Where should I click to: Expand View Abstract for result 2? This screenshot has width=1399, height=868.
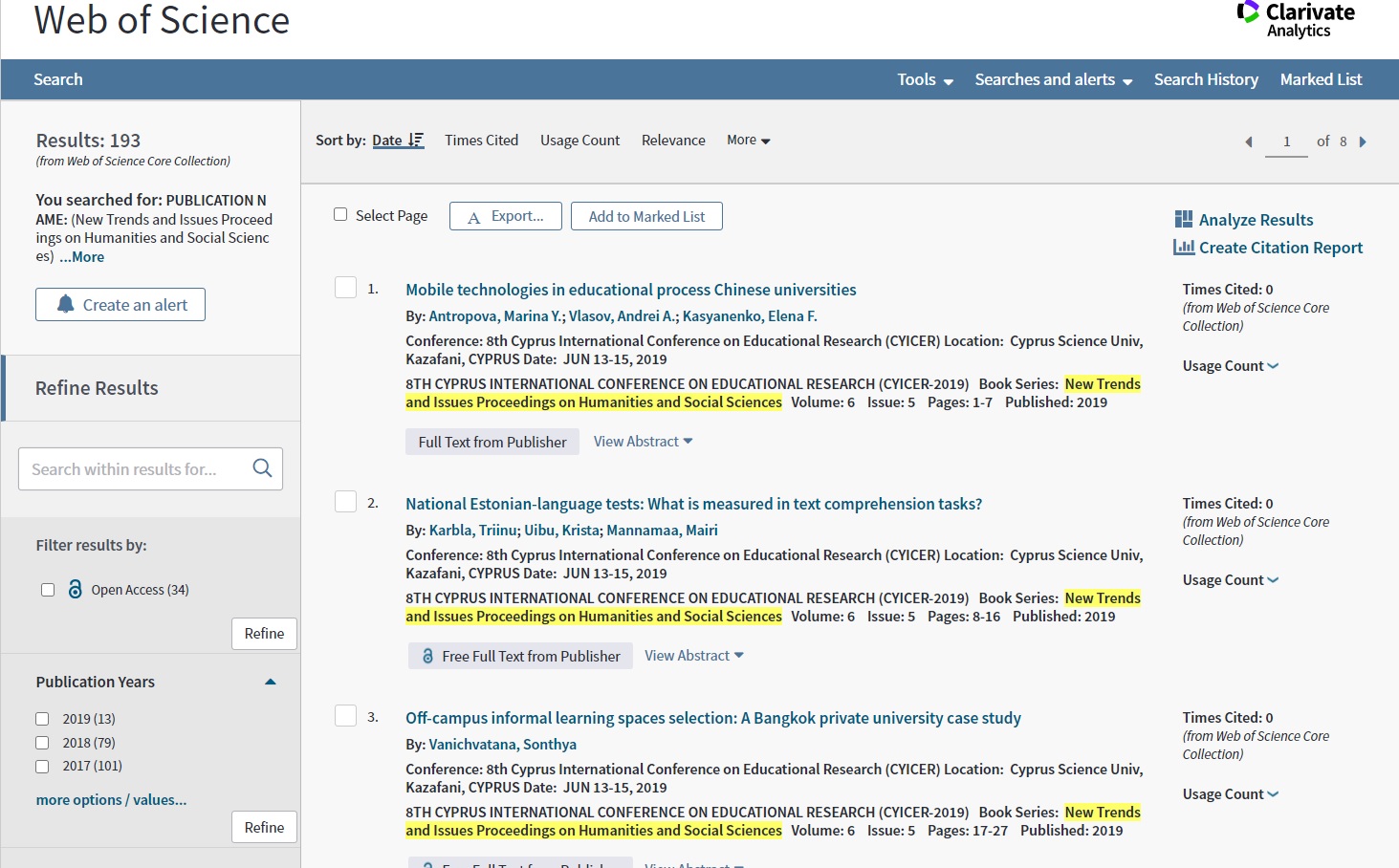[693, 655]
